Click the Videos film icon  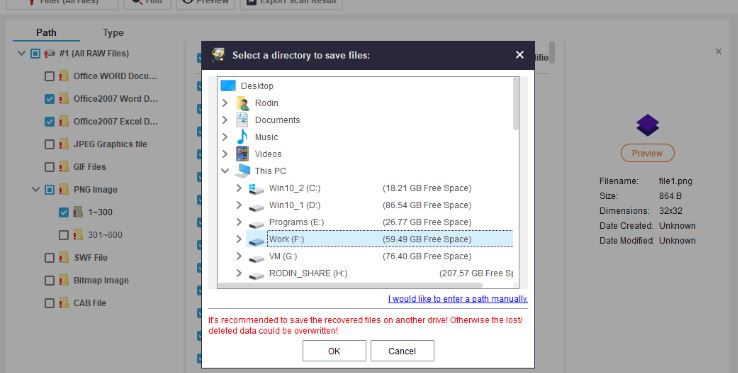(x=242, y=154)
